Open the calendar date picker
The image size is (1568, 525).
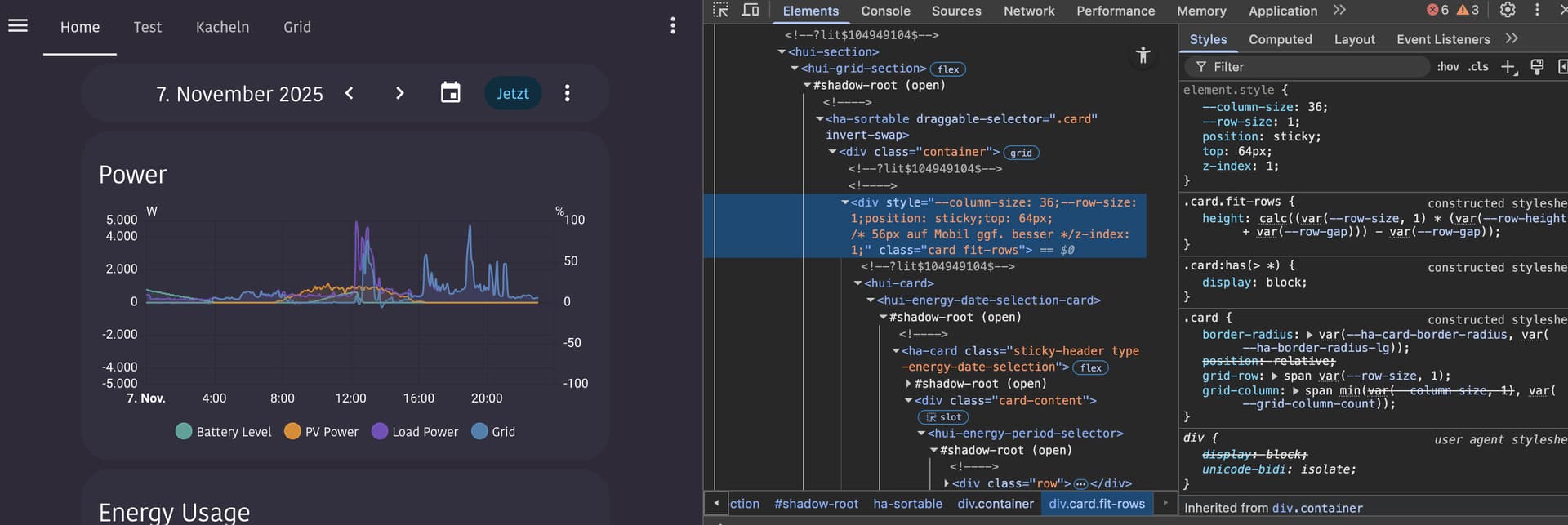[450, 93]
